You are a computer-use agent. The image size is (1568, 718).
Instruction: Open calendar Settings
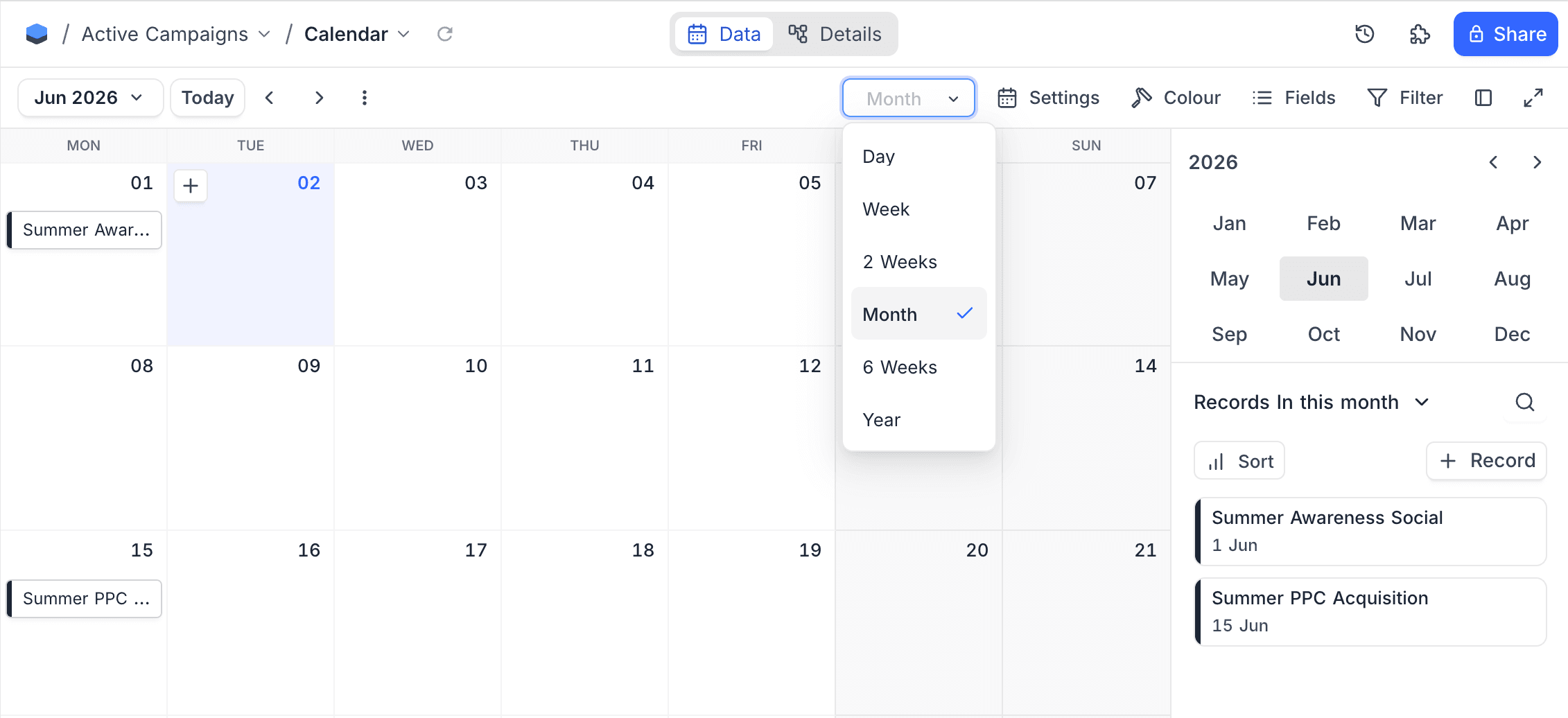[1048, 98]
